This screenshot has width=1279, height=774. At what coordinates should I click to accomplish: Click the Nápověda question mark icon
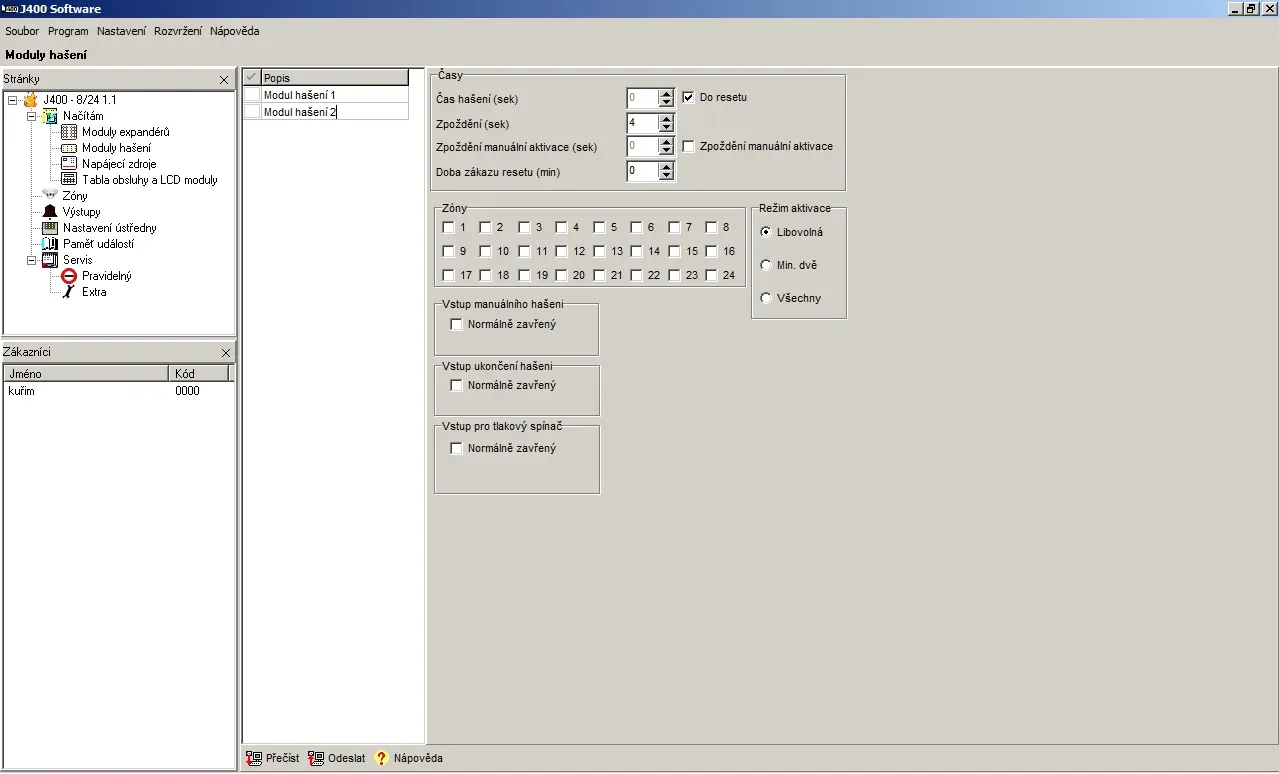click(x=381, y=758)
